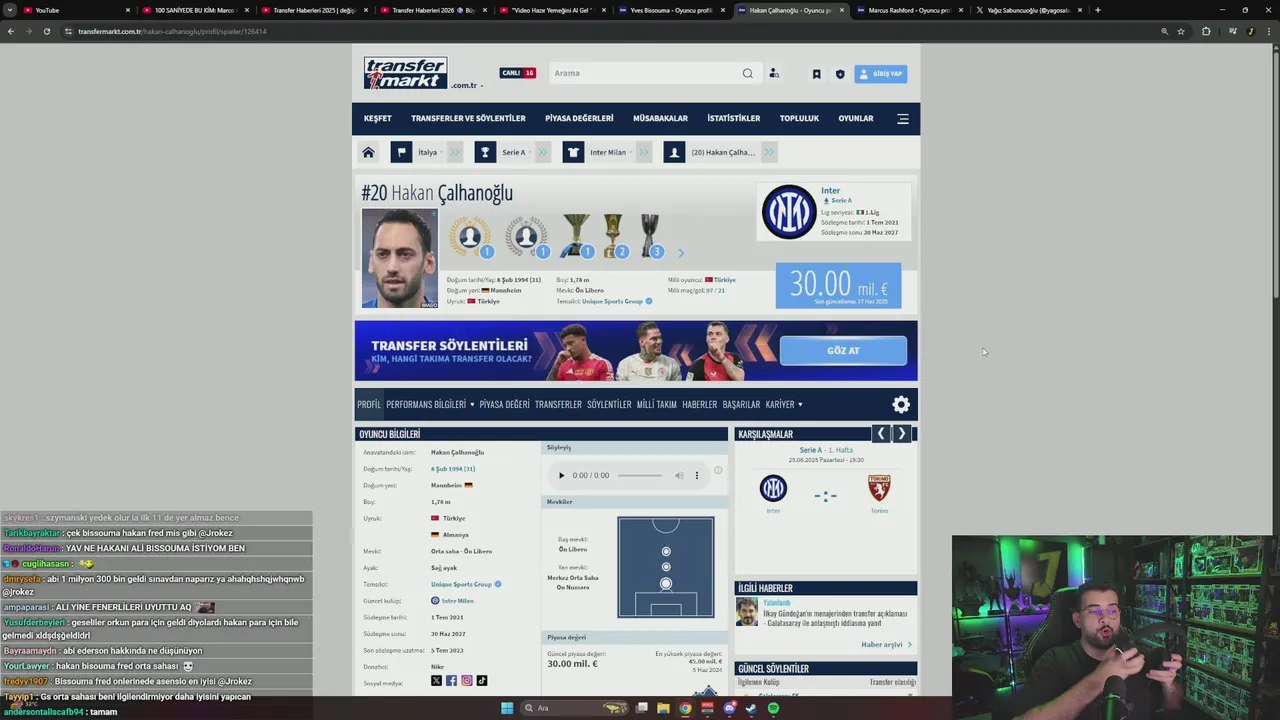1280x720 pixels.
Task: Click the Göz At banner button
Action: pyautogui.click(x=843, y=351)
